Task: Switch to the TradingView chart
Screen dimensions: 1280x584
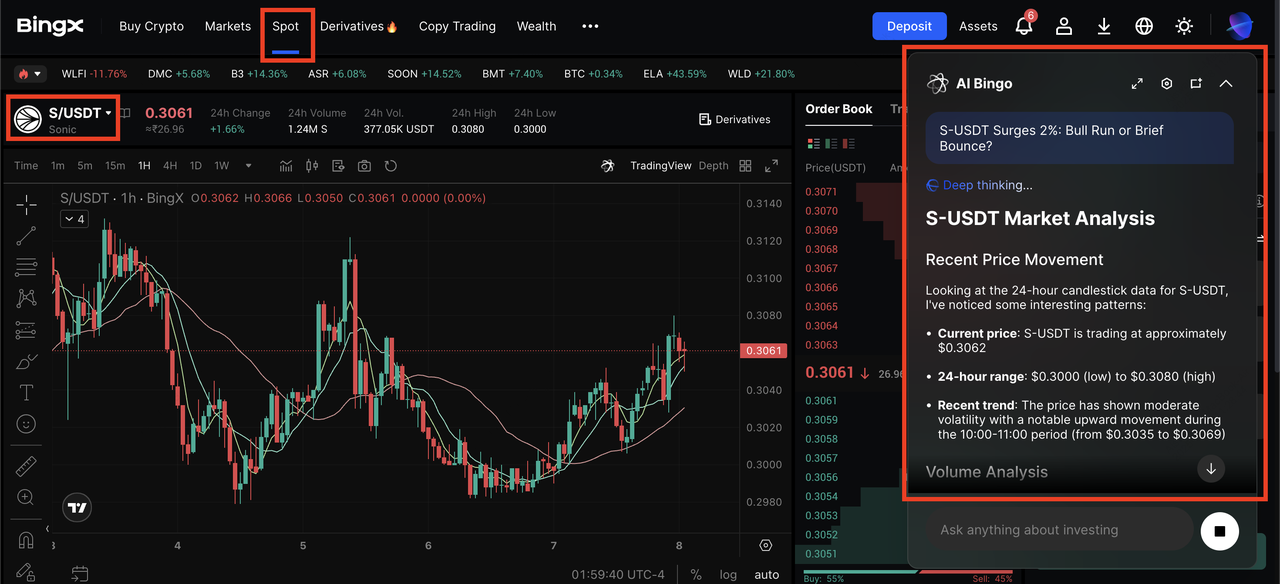Action: click(660, 166)
